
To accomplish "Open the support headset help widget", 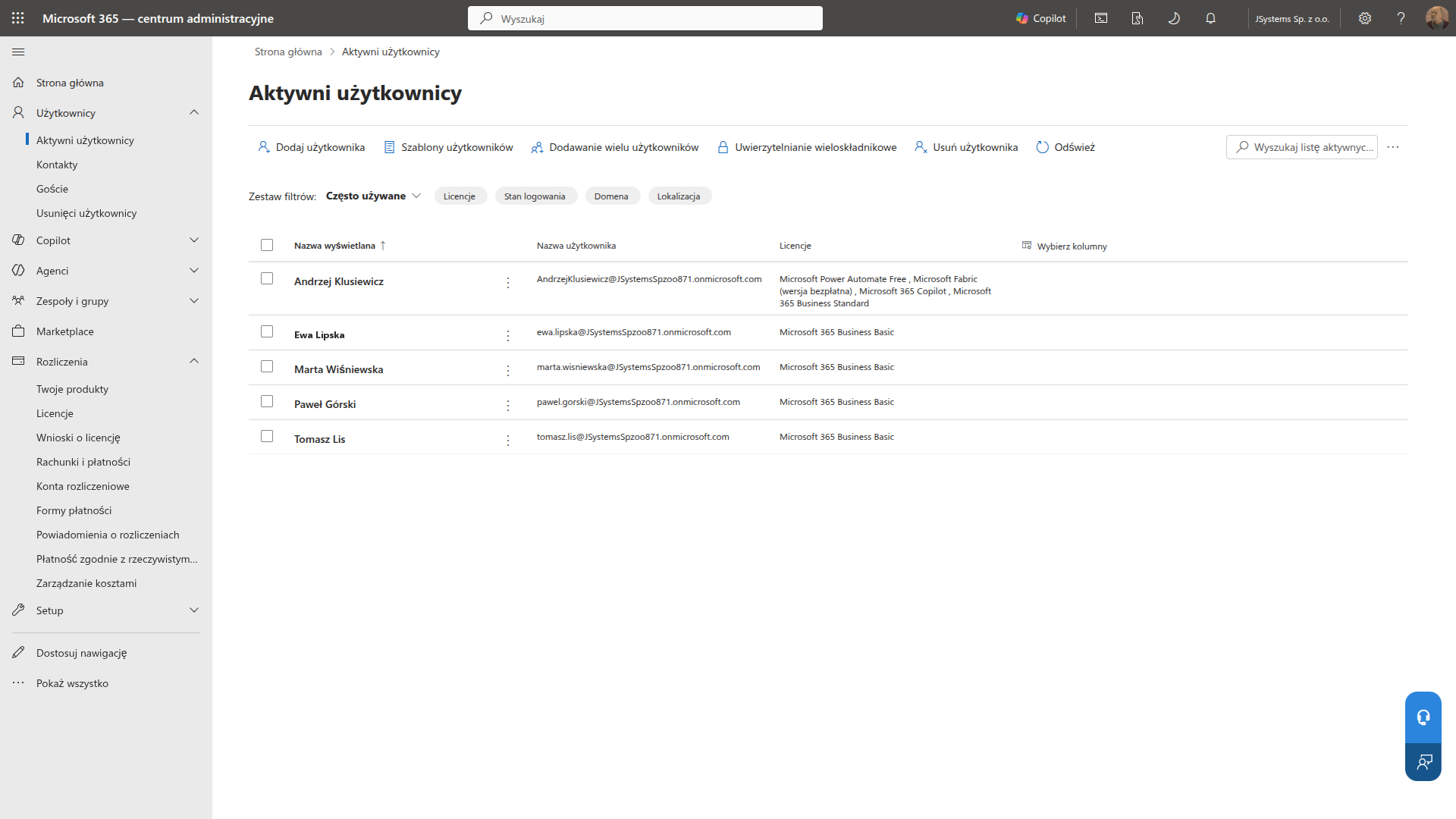I will [x=1423, y=717].
